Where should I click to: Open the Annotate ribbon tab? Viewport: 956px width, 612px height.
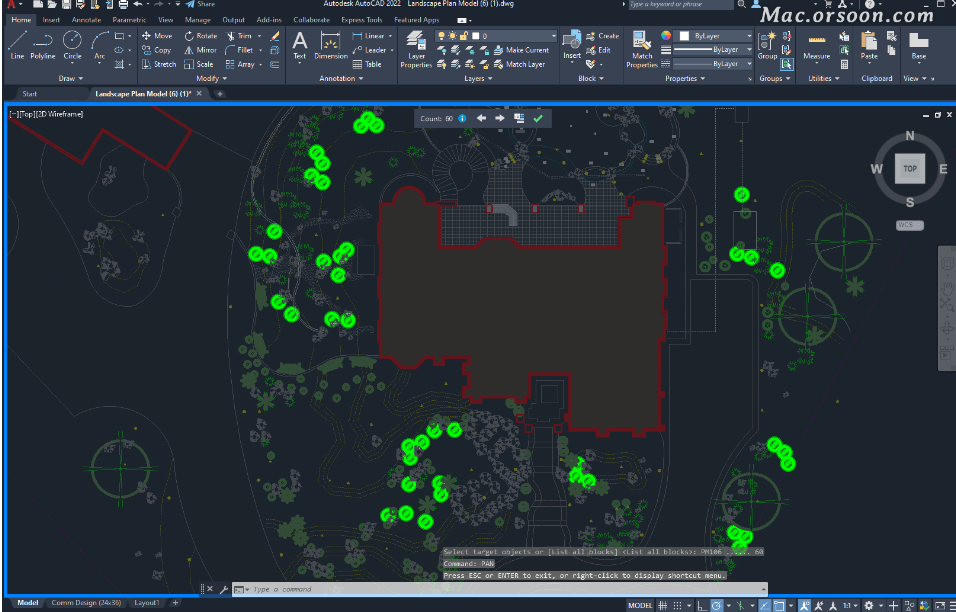[86, 20]
